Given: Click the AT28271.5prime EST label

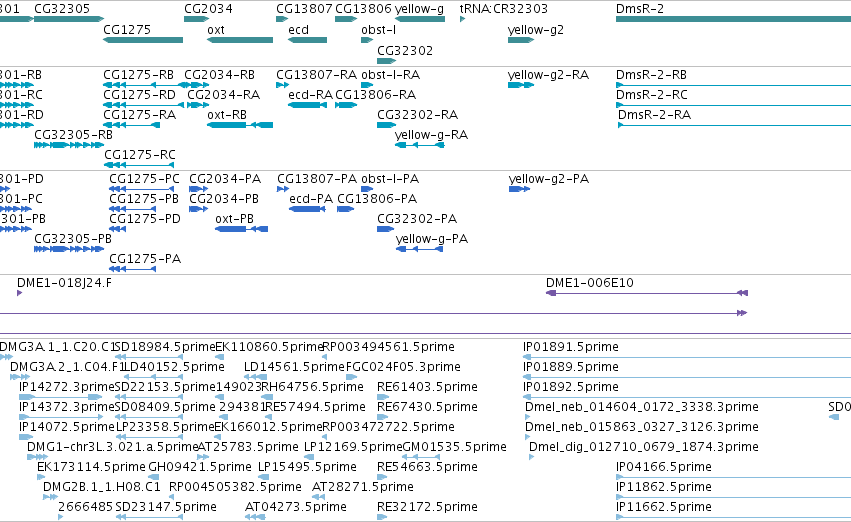Looking at the screenshot, I should point(363,487).
